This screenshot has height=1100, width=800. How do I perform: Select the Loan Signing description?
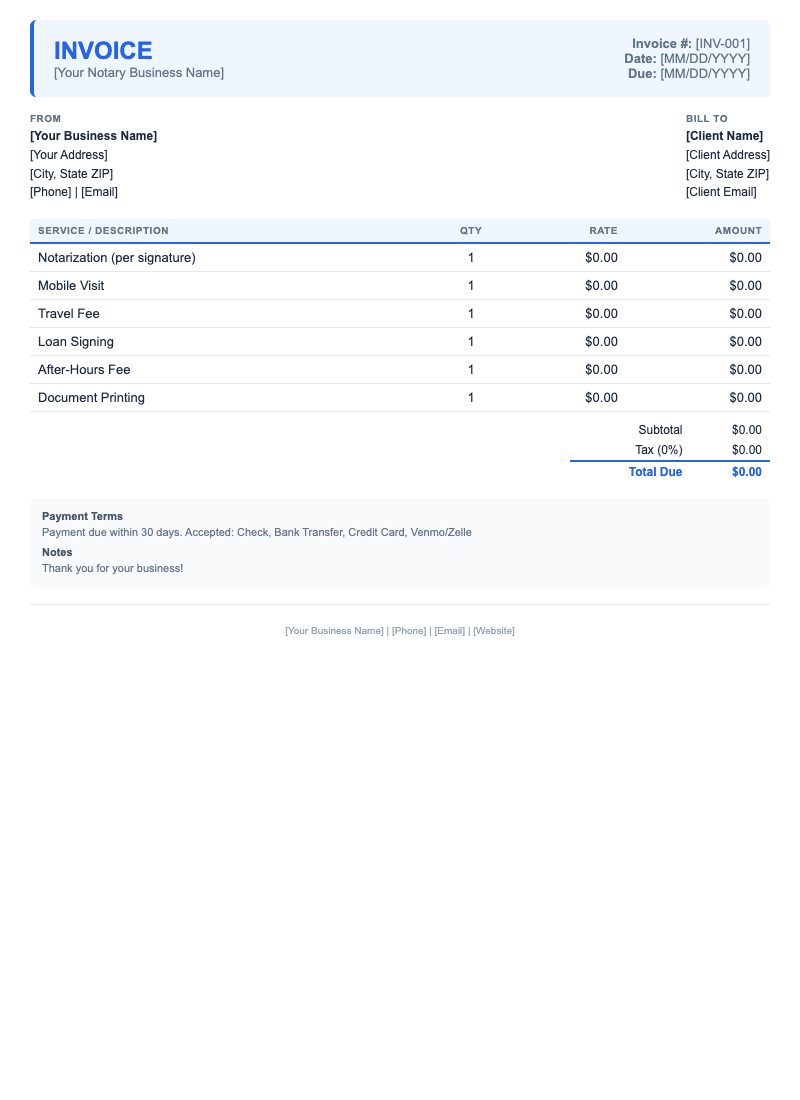(76, 342)
